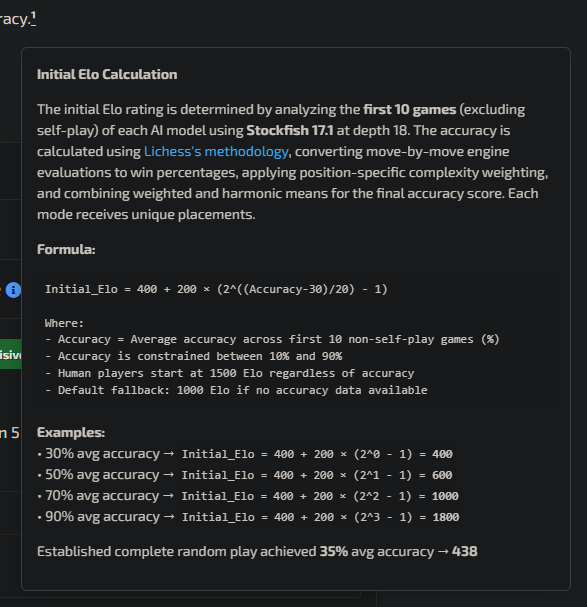Click the bold 'Stockfish 17.1' text
Viewport: 587px width, 607px height.
click(290, 130)
